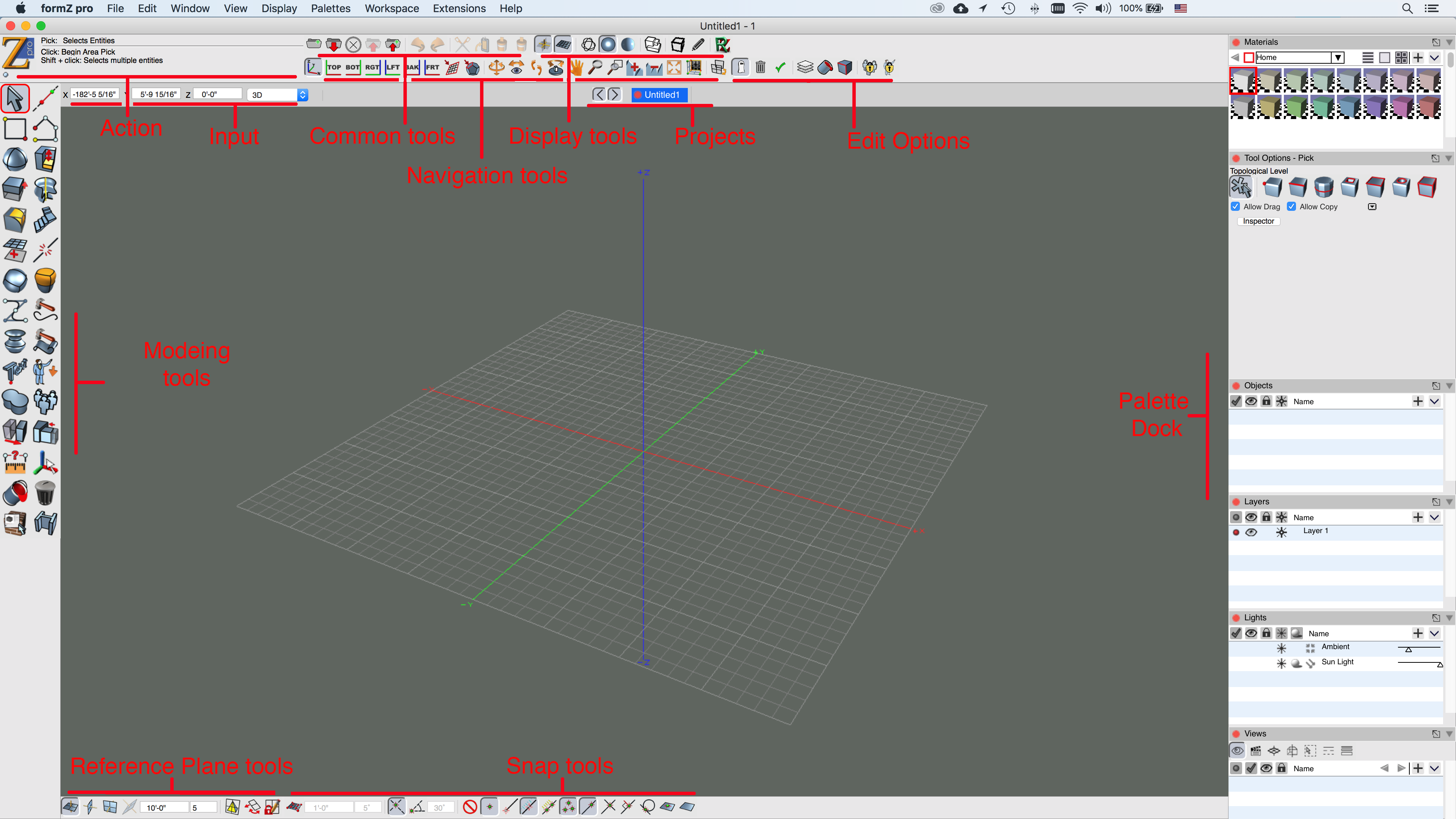The height and width of the screenshot is (819, 1456).
Task: Click the sketch pencil display icon
Action: pos(698,44)
